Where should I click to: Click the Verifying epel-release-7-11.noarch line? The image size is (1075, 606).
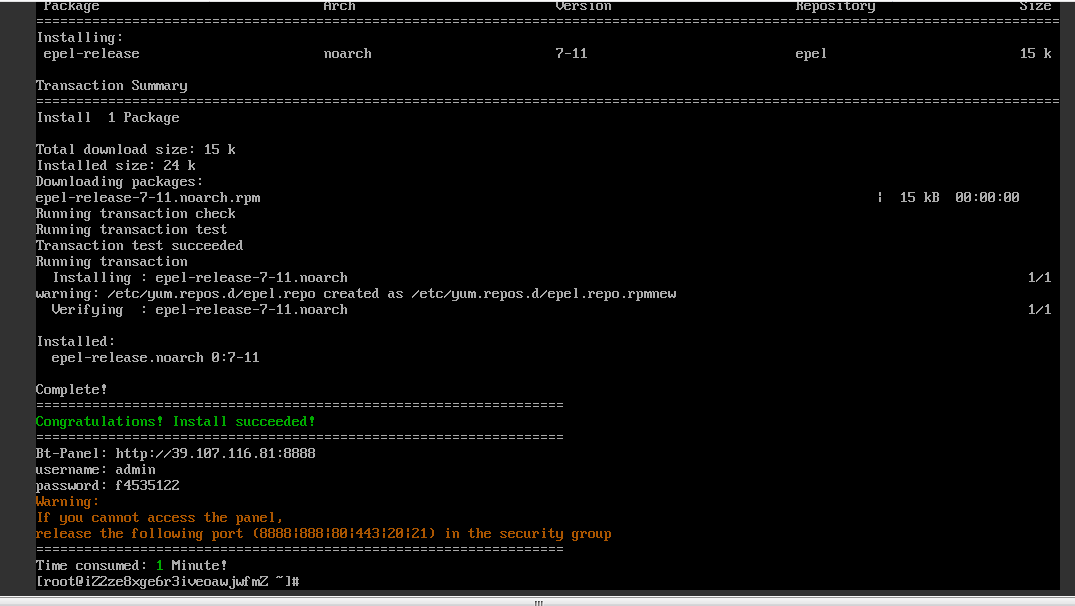[200, 310]
